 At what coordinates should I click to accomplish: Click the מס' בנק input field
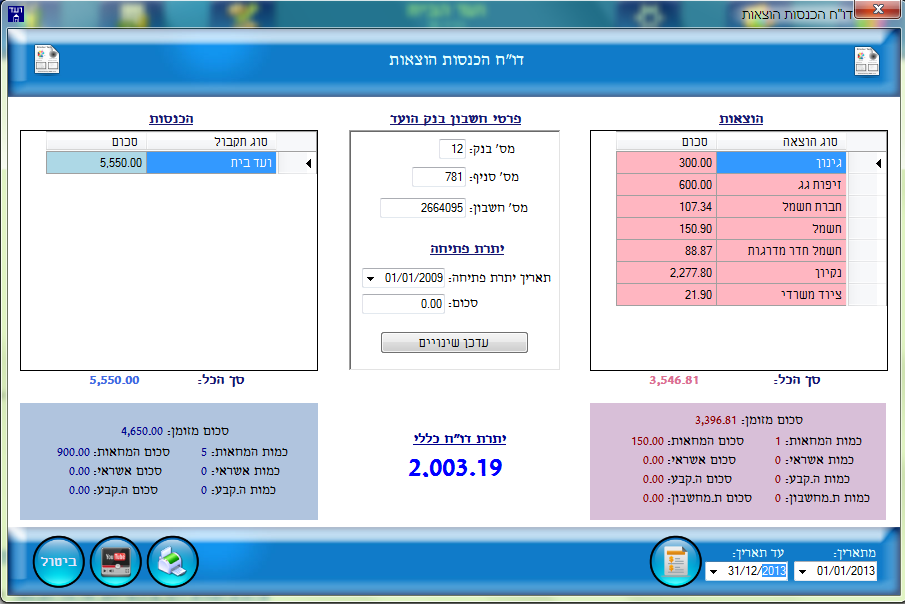(x=452, y=149)
